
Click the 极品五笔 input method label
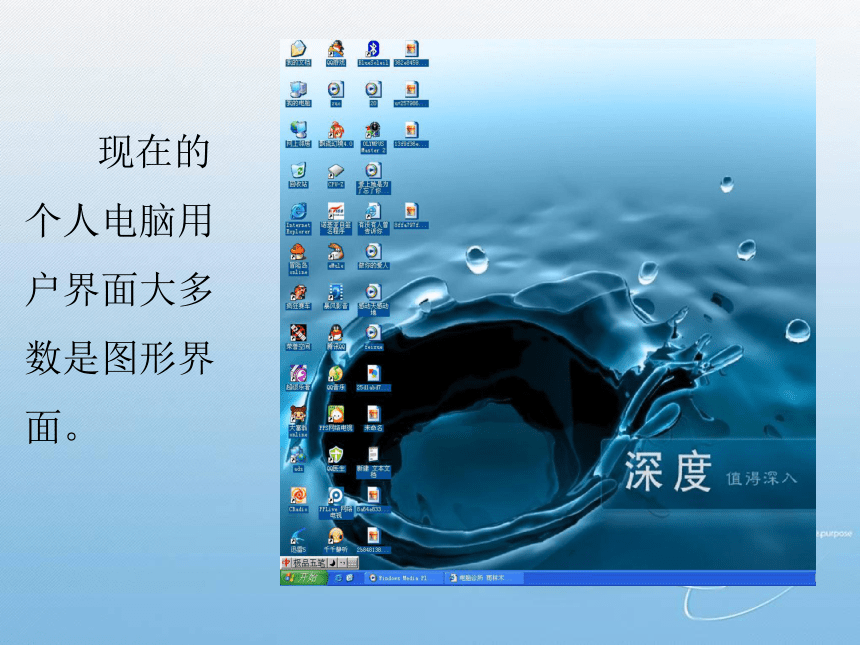310,563
